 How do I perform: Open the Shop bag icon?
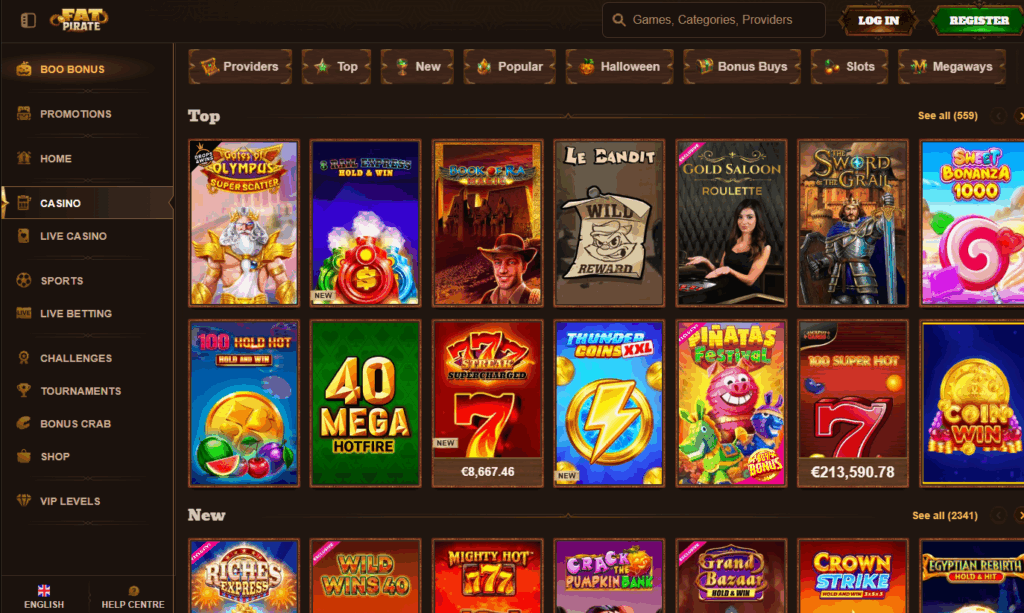(24, 456)
